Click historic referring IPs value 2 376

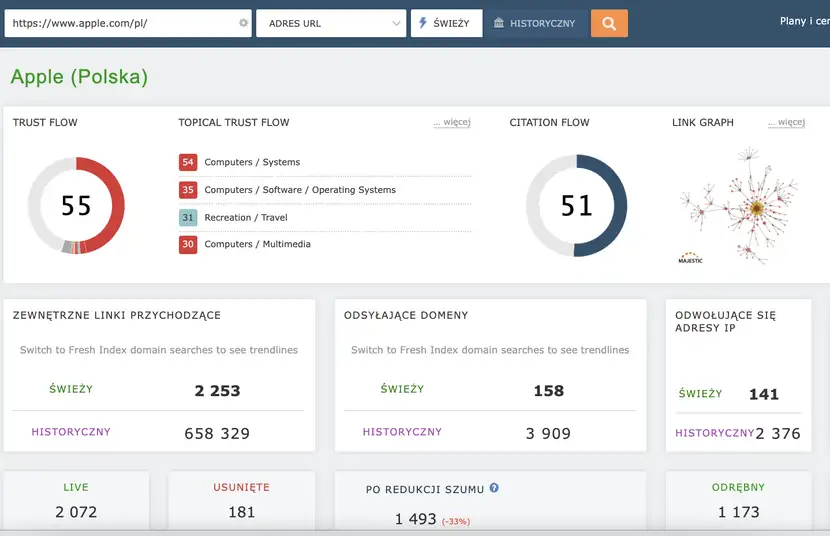tap(778, 433)
